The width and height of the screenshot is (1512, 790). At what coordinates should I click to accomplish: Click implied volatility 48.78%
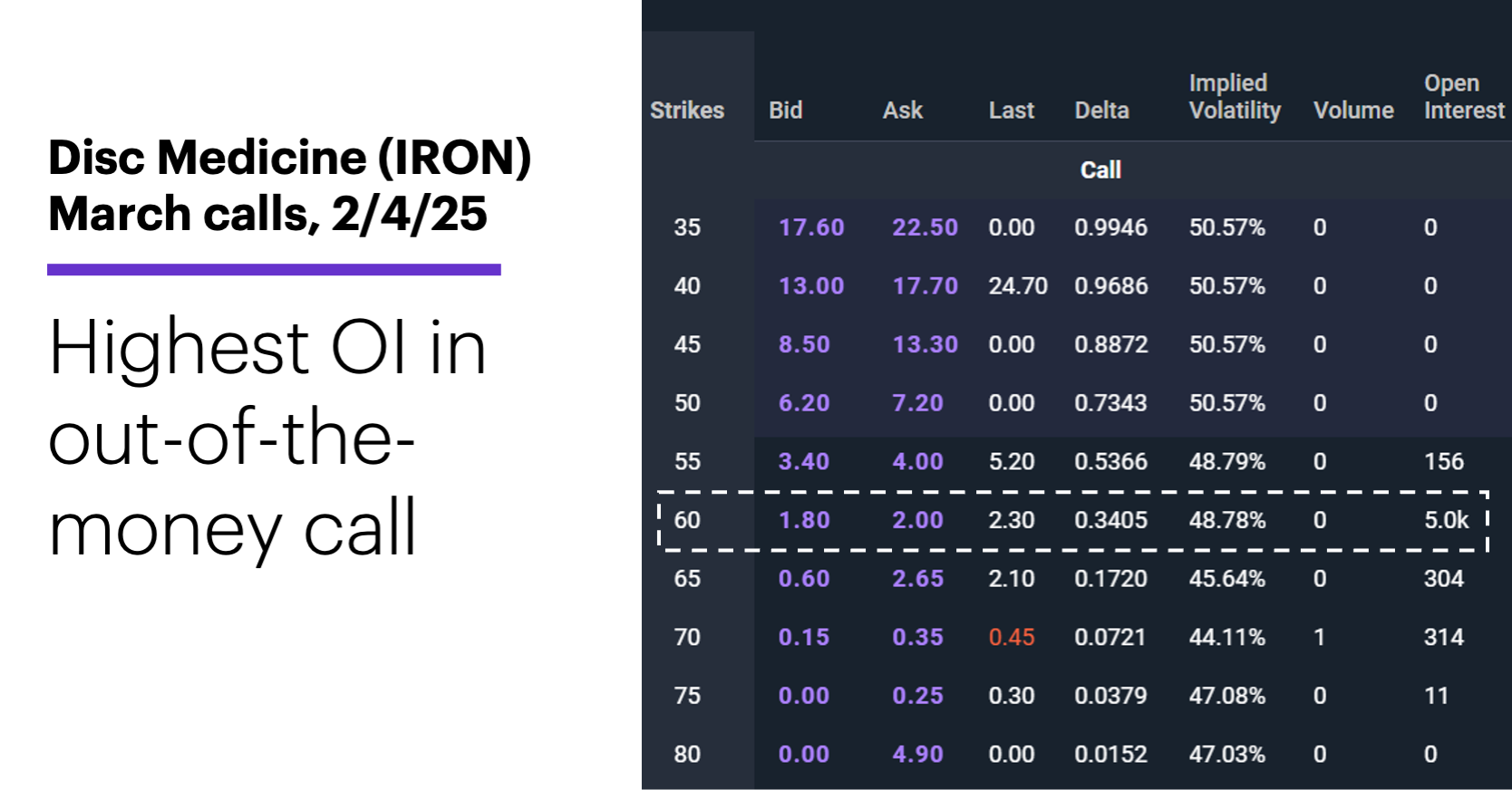(x=1227, y=520)
